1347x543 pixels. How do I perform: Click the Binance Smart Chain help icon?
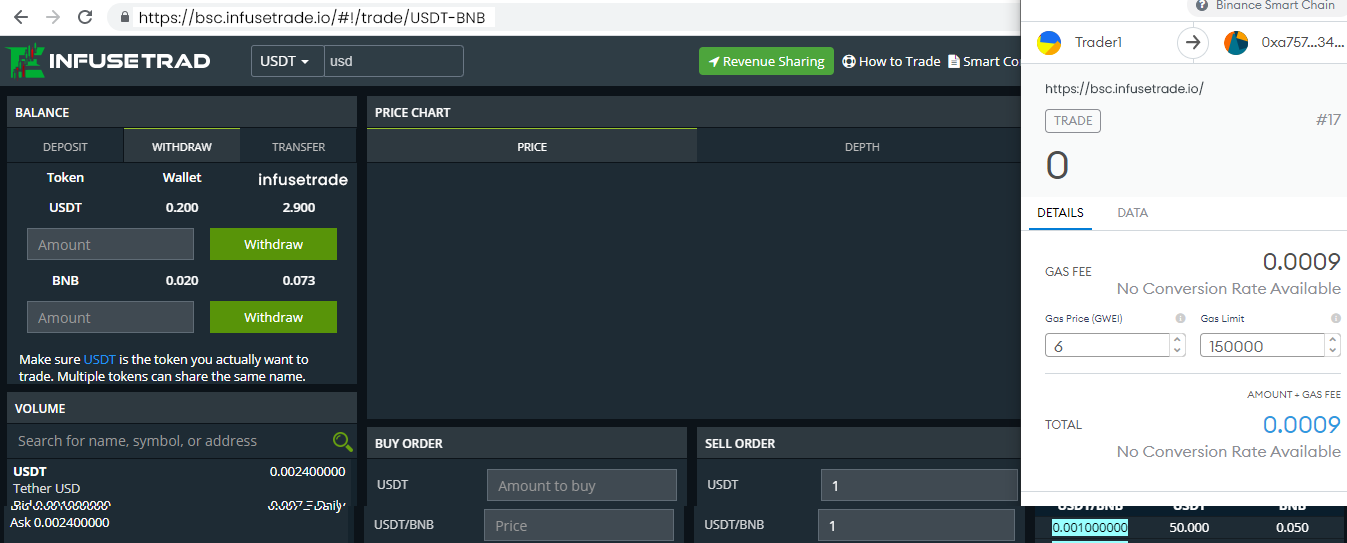pos(1202,5)
